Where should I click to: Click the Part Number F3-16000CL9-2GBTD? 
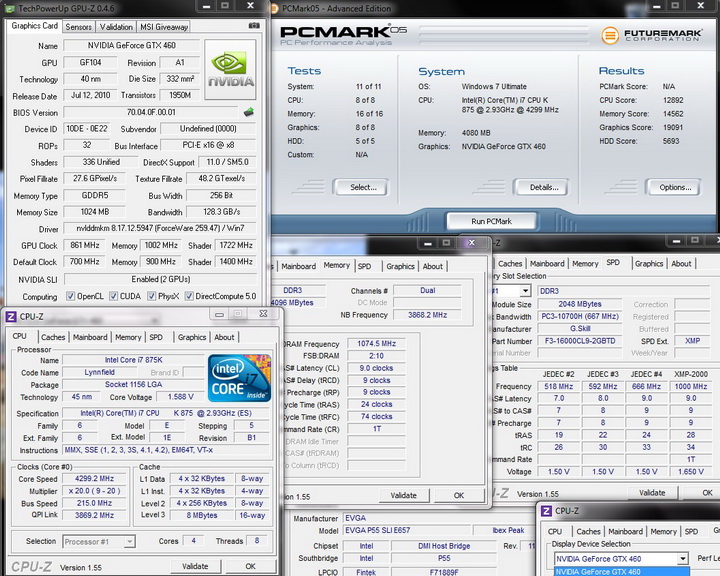pyautogui.click(x=579, y=341)
